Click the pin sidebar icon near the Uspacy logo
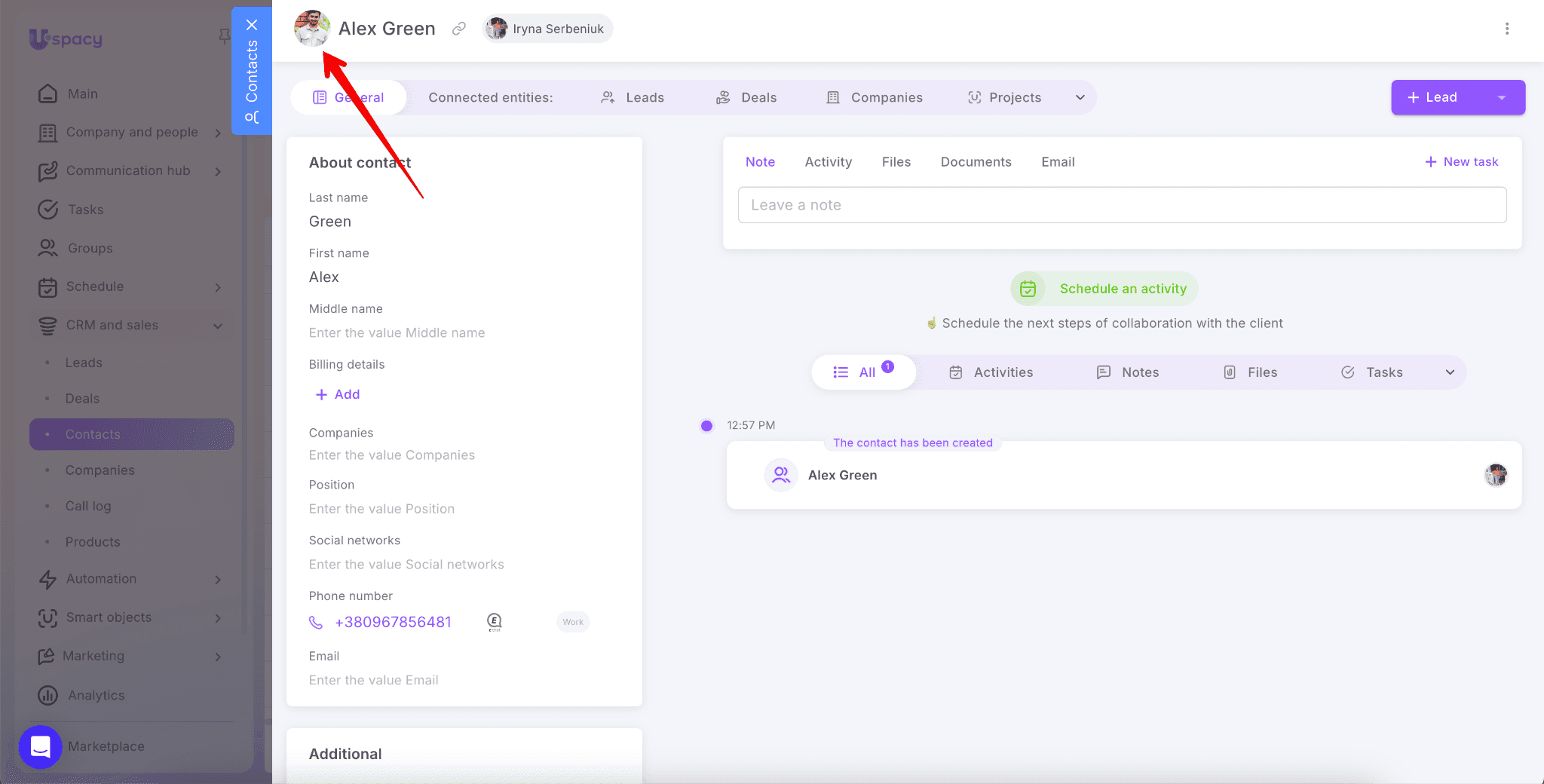 224,36
